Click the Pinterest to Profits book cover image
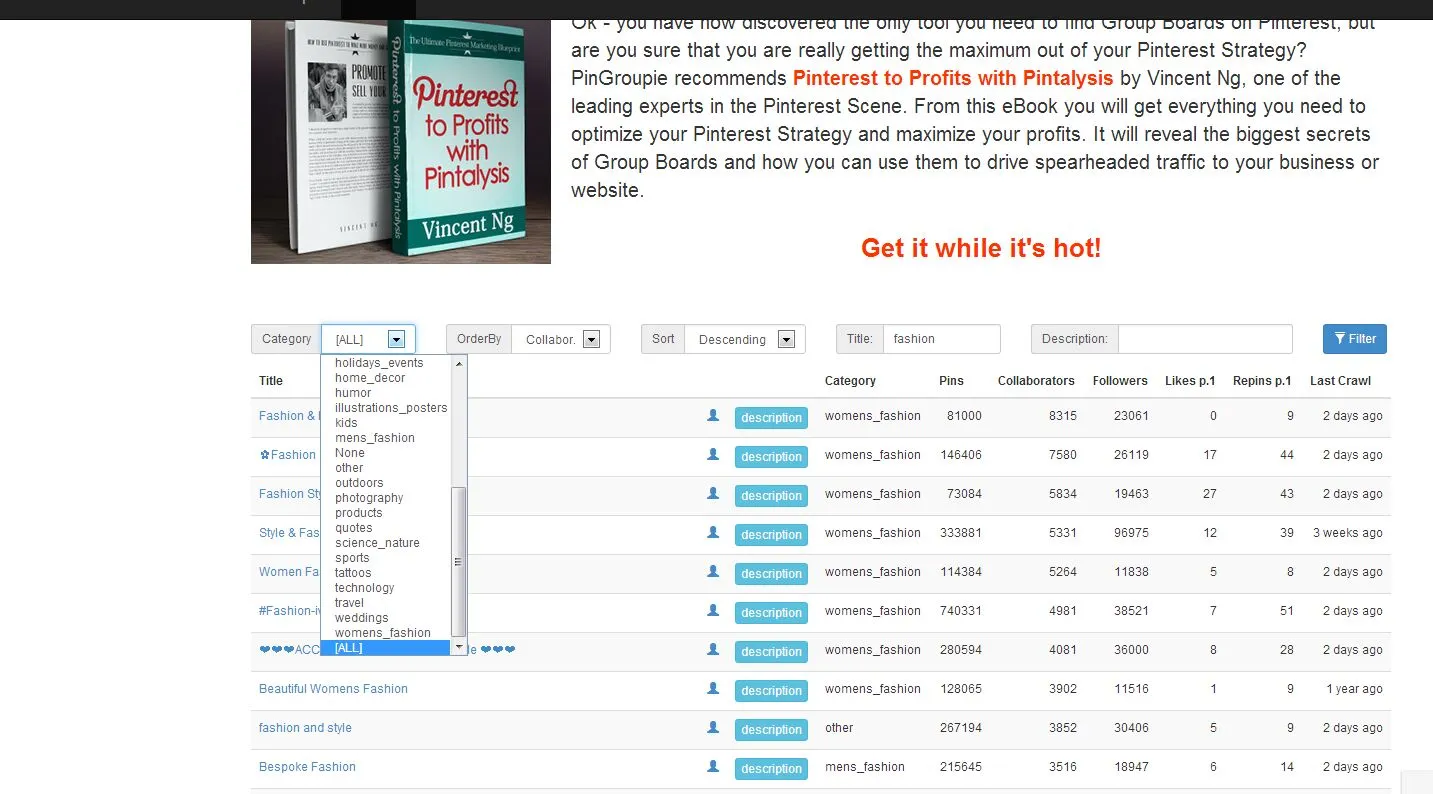This screenshot has width=1433, height=794. tap(401, 141)
